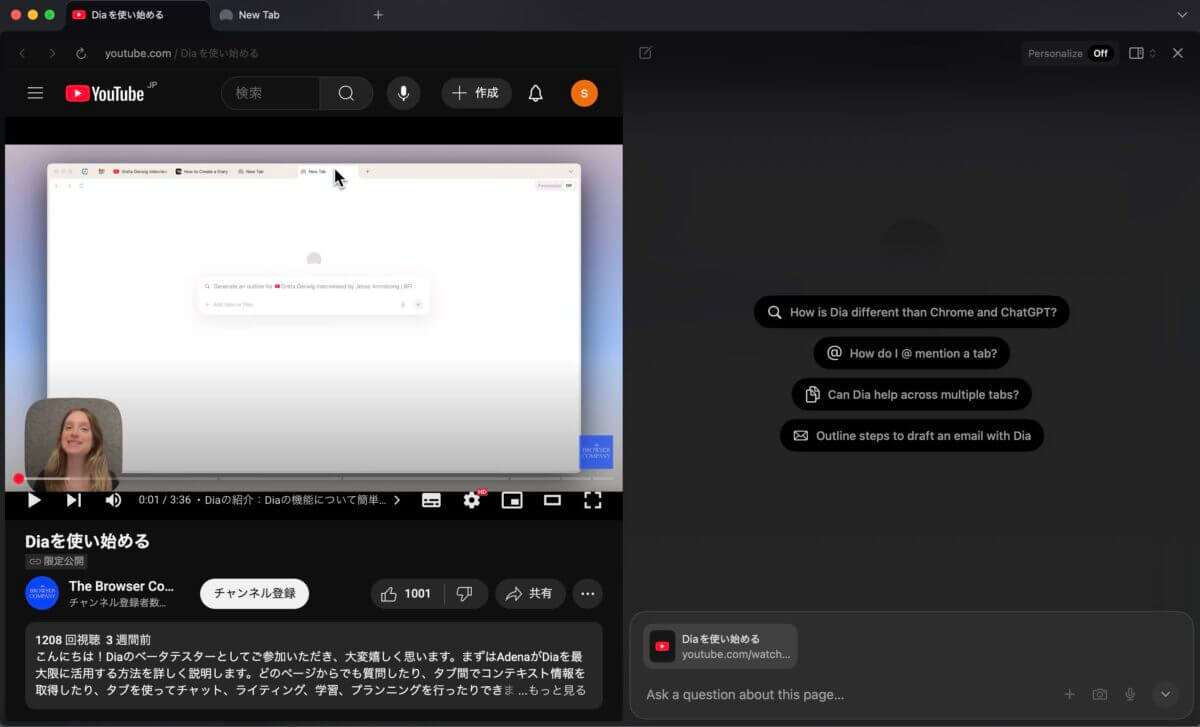
Task: Start a new chat with compose icon
Action: (x=646, y=53)
